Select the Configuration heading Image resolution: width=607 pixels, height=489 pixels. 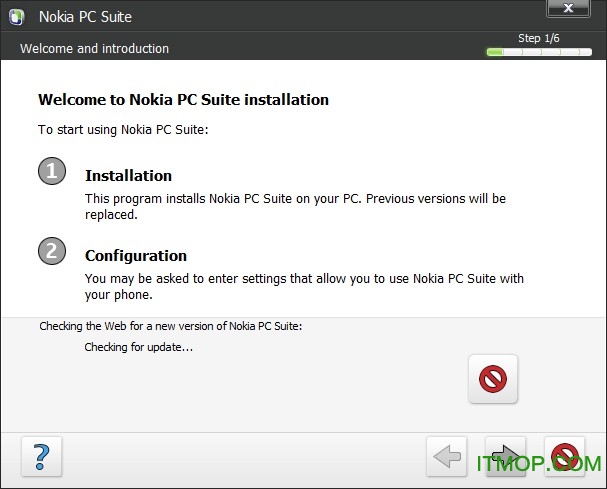point(136,256)
